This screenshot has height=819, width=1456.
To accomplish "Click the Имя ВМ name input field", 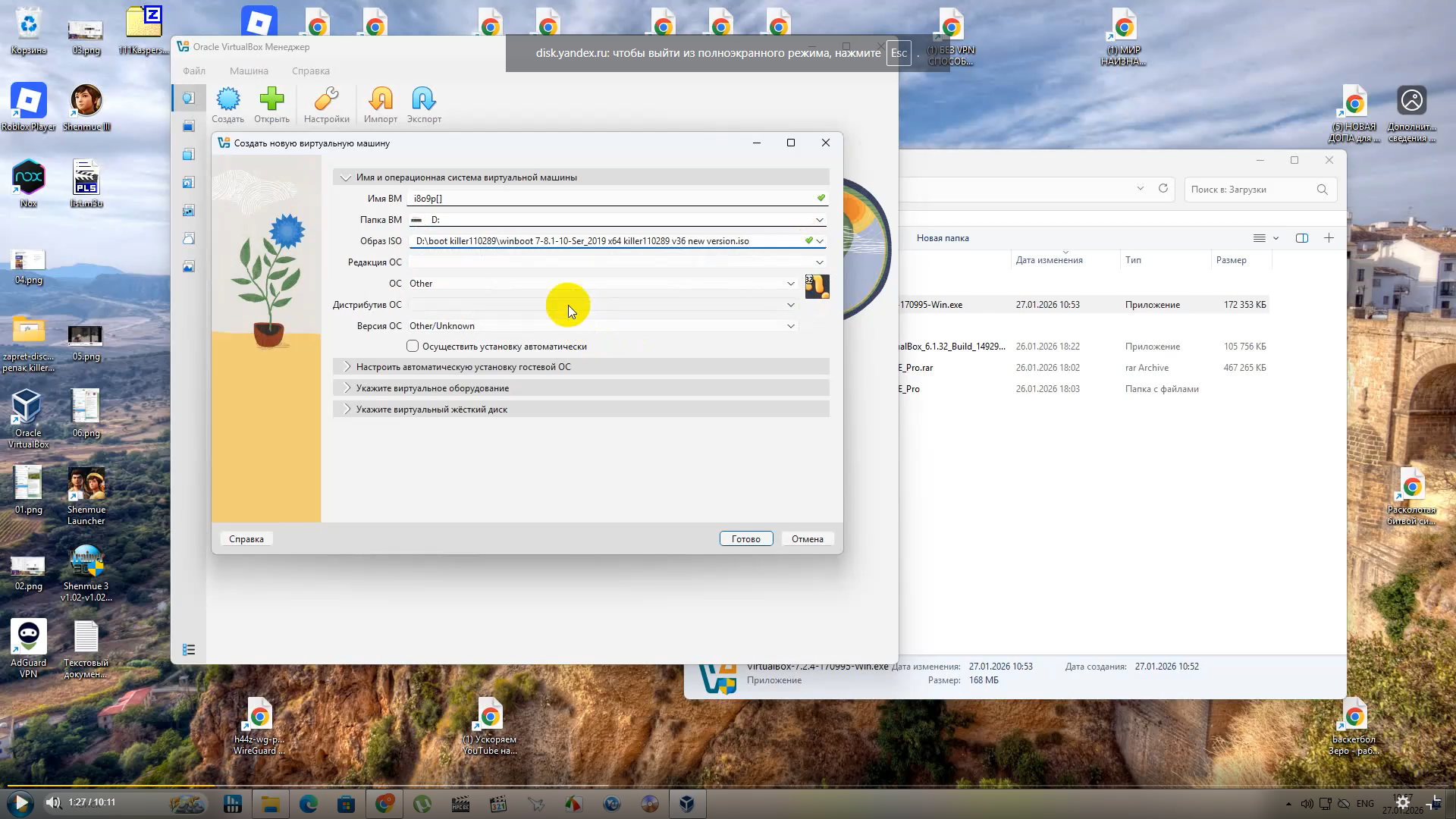I will pos(610,199).
